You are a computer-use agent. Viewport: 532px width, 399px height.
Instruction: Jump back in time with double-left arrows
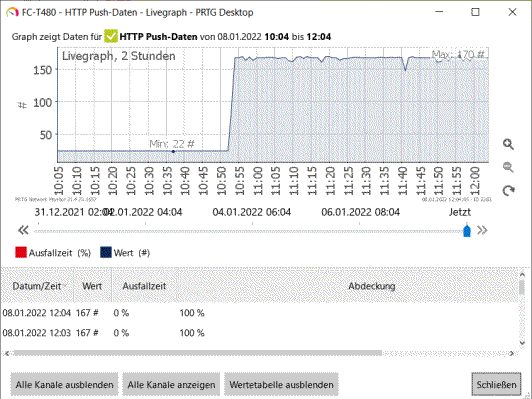pyautogui.click(x=23, y=230)
